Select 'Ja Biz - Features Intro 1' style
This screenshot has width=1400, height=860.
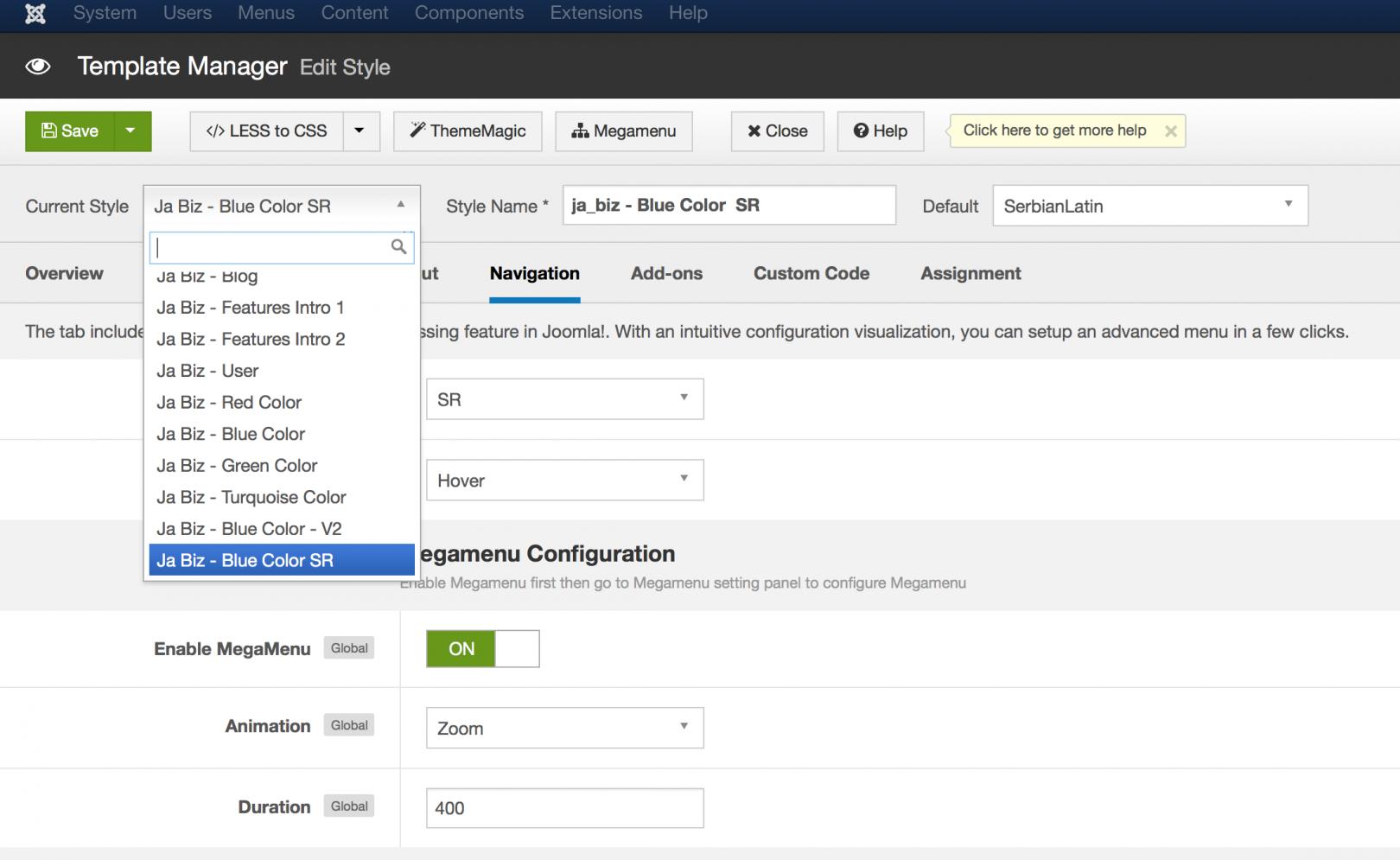coord(282,308)
